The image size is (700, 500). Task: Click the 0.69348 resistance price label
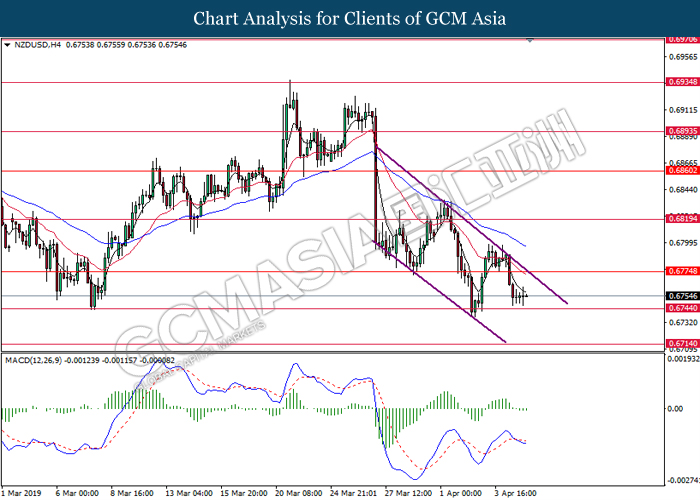[683, 82]
